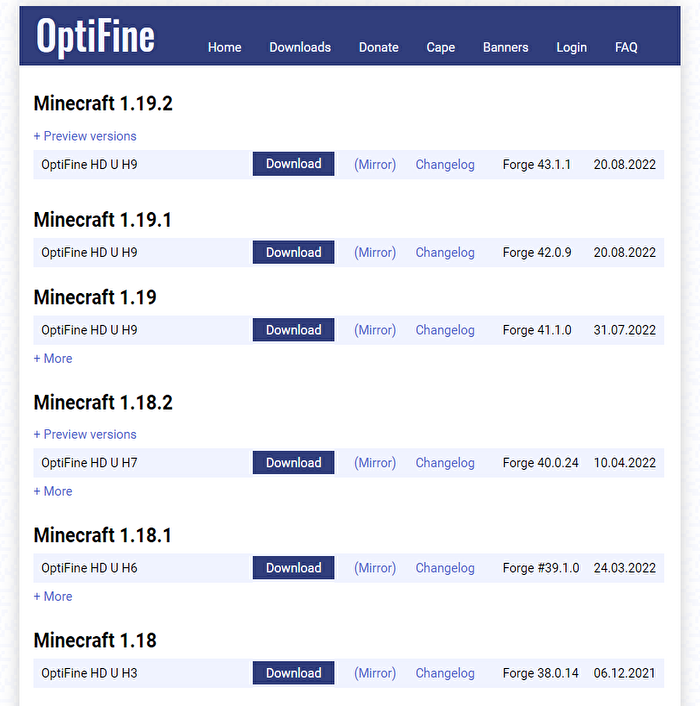The height and width of the screenshot is (706, 700).
Task: Open Mirror link for Minecraft 1.19.1
Action: coord(375,252)
